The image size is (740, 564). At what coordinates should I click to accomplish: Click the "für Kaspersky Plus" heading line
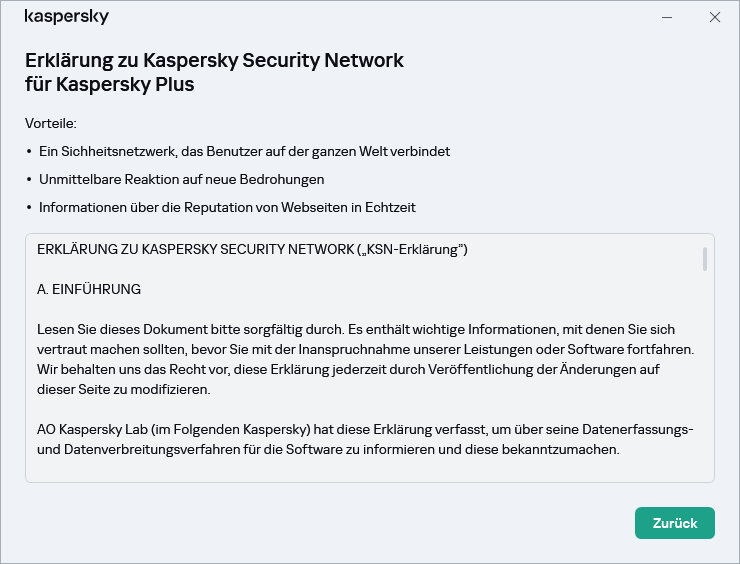pos(109,85)
